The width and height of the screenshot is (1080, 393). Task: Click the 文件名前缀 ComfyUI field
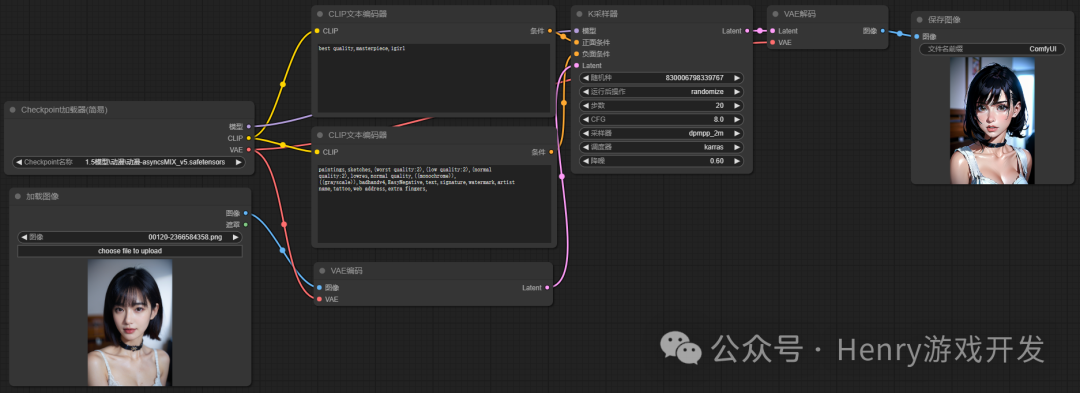pos(992,50)
